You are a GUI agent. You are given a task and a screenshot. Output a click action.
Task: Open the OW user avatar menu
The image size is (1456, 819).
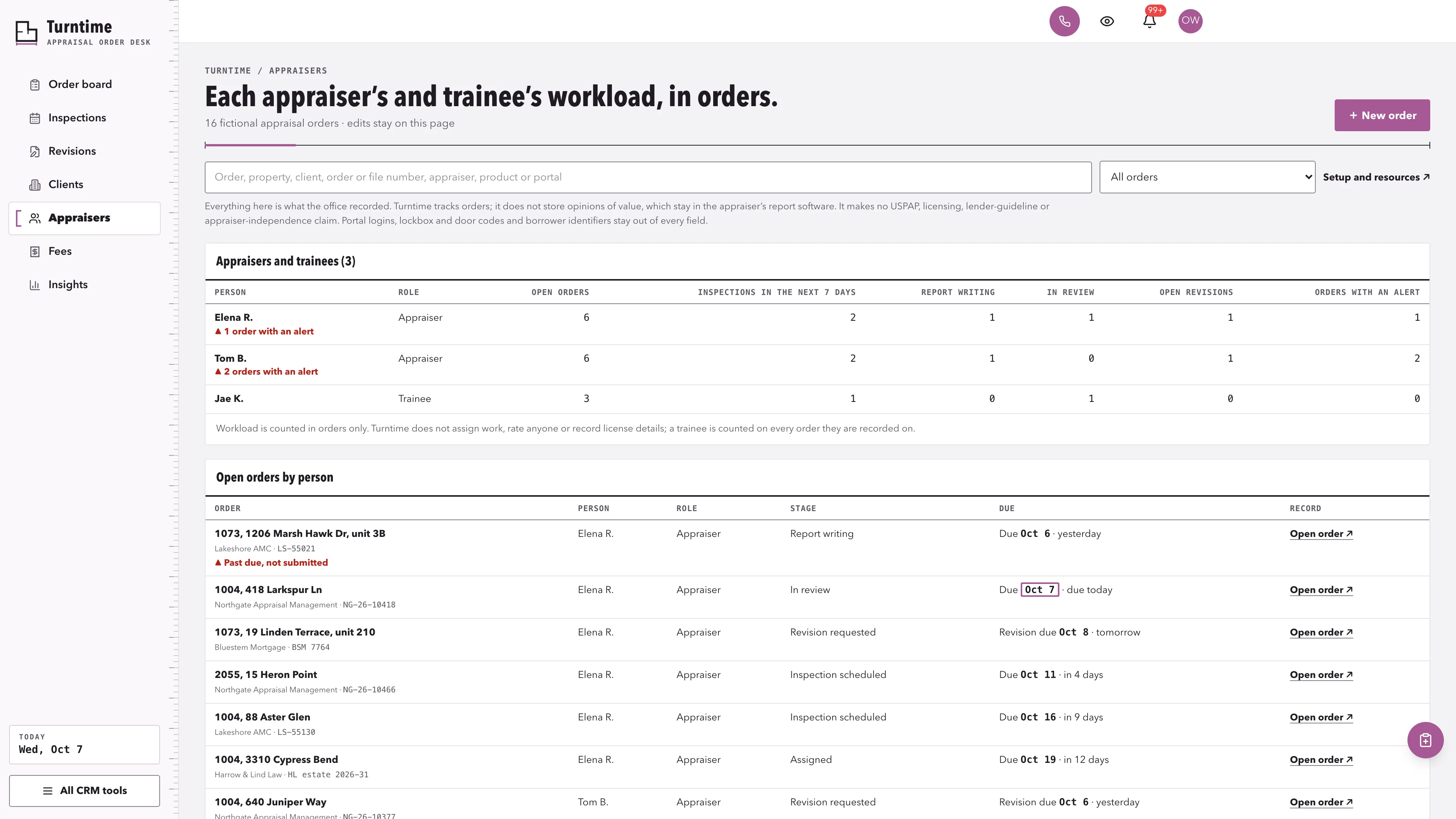point(1190,21)
